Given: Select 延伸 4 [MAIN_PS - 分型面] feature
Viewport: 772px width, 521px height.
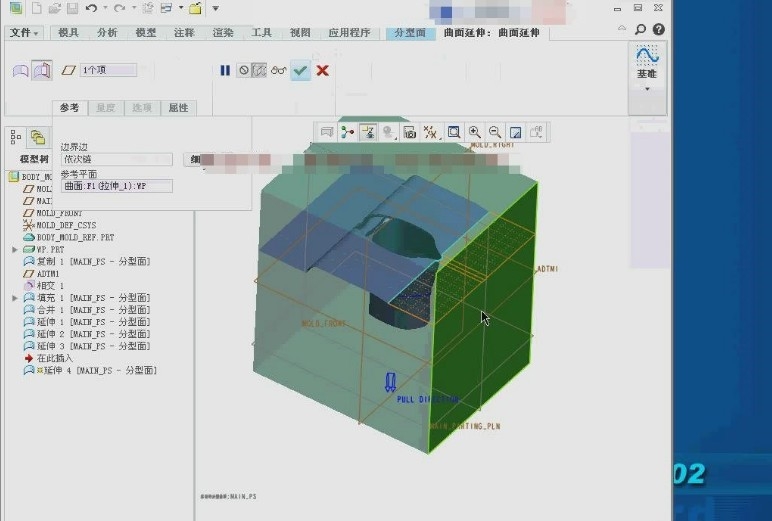Looking at the screenshot, I should (90, 370).
